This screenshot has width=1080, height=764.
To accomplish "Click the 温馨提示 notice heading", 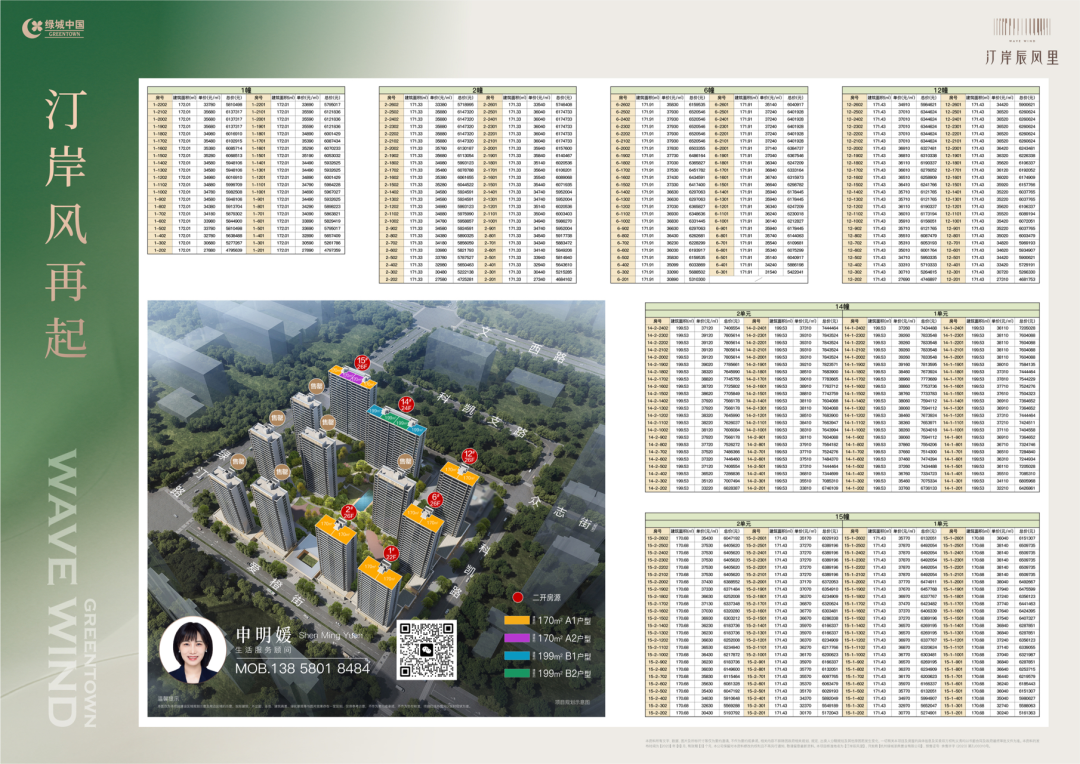I will tap(168, 699).
